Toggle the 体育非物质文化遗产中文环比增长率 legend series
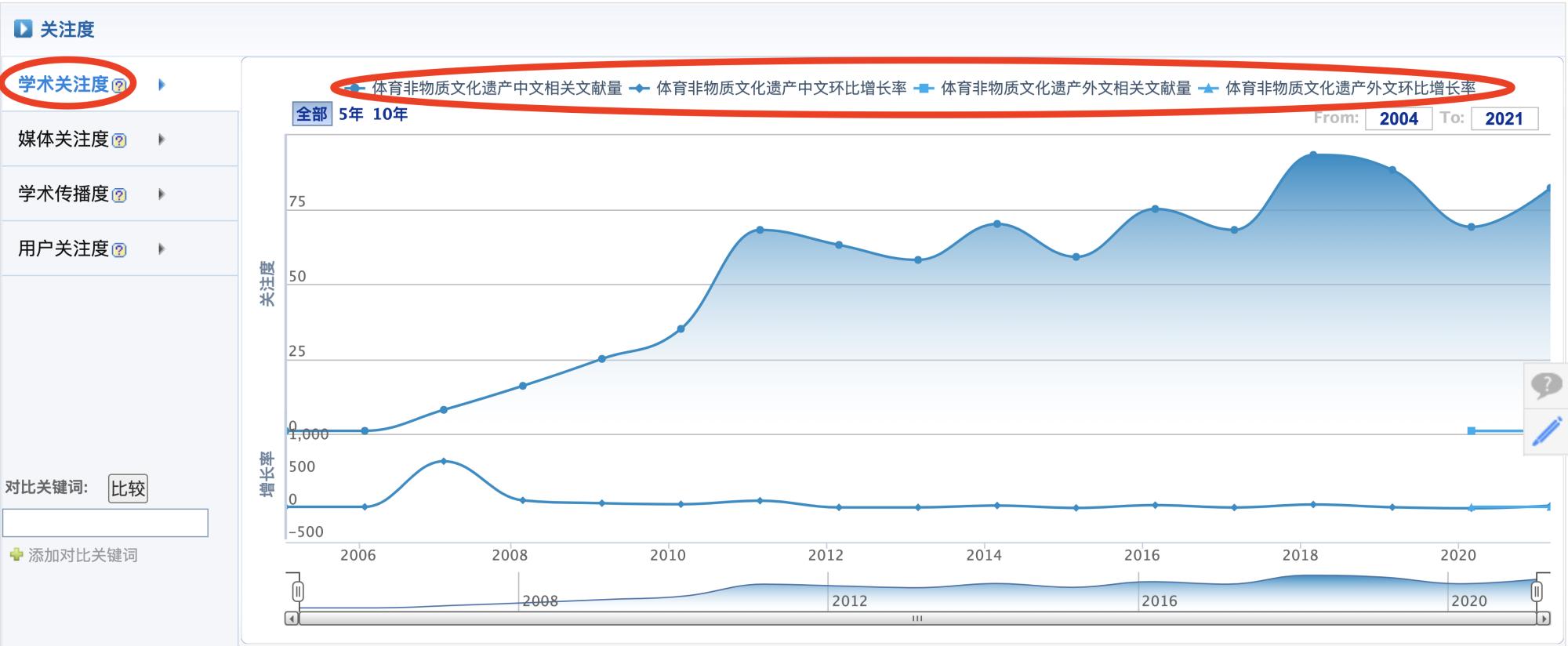The height and width of the screenshot is (646, 1568). point(781,88)
